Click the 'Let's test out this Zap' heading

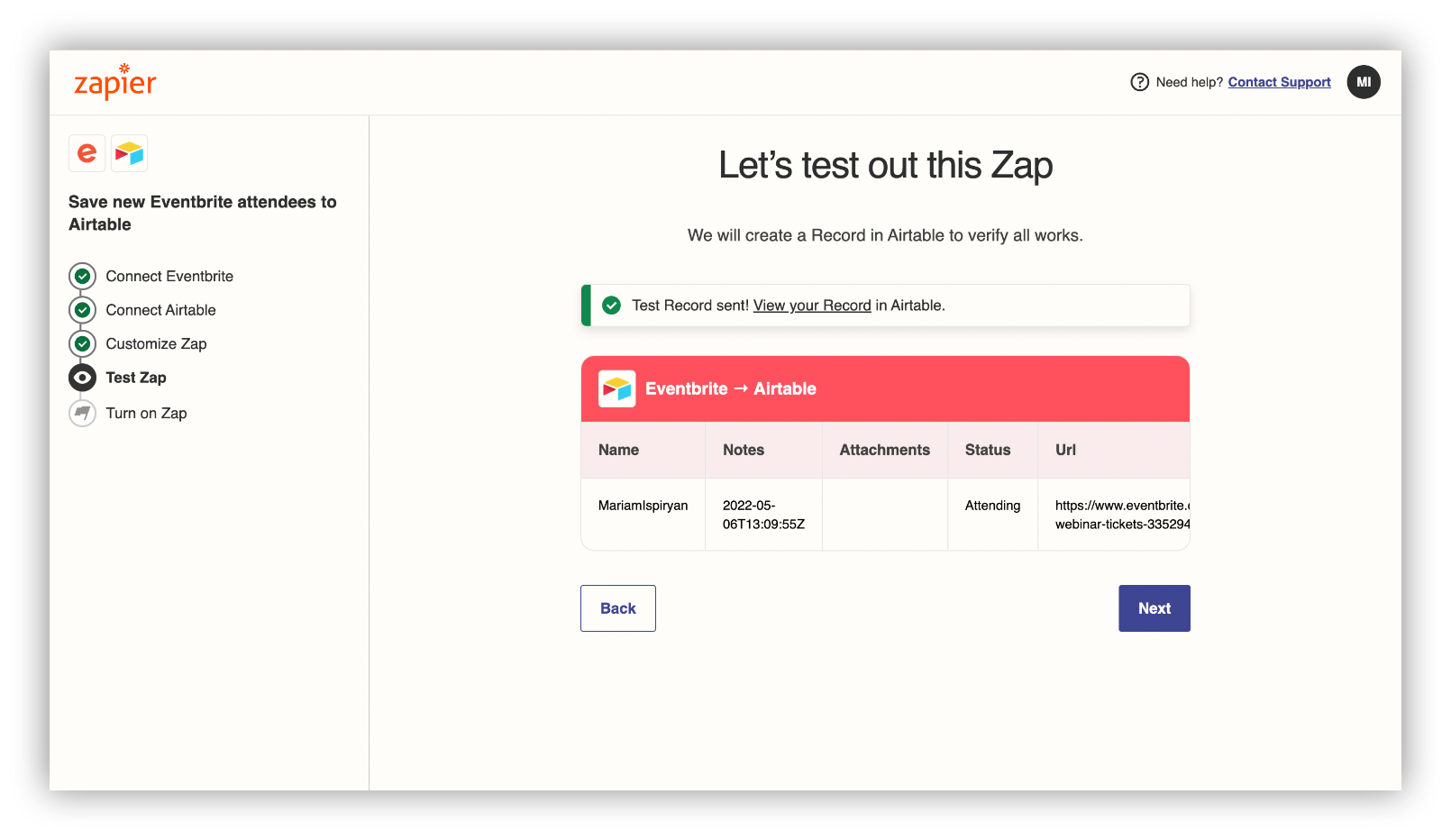coord(886,165)
